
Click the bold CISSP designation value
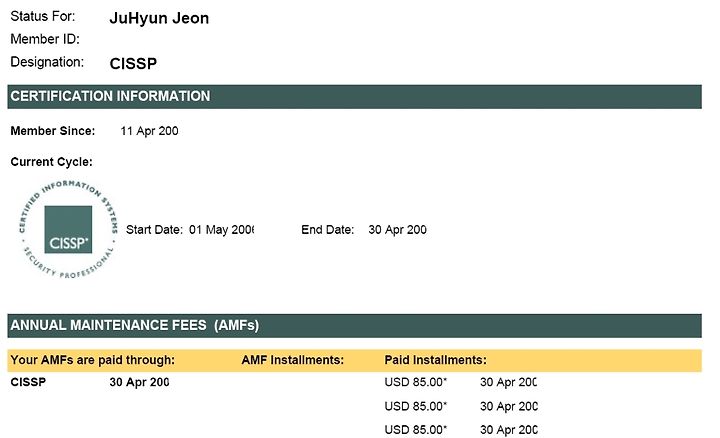(x=133, y=63)
